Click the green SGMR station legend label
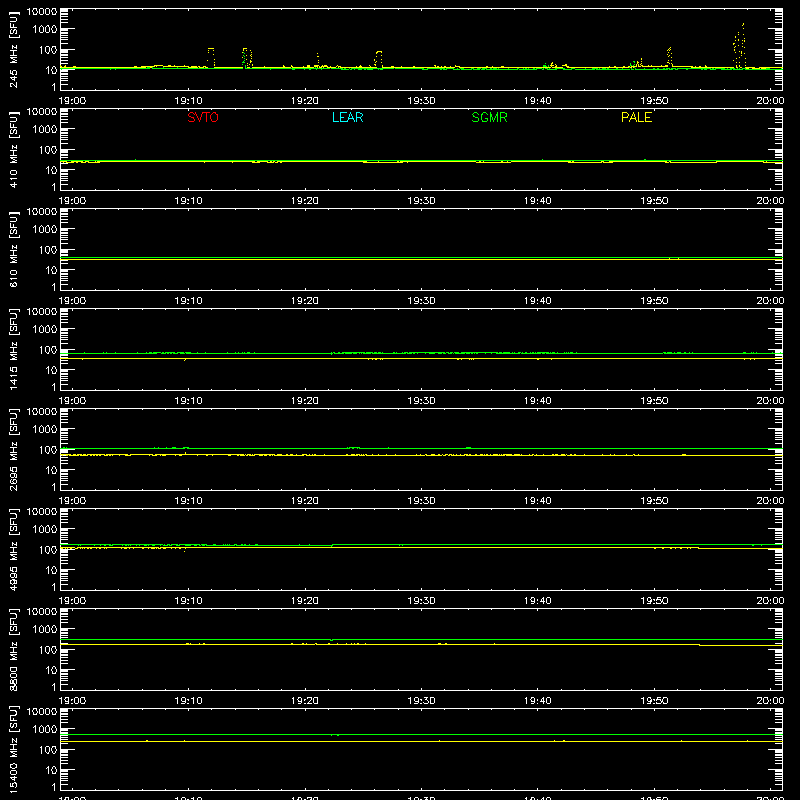This screenshot has width=800, height=800. click(x=489, y=117)
